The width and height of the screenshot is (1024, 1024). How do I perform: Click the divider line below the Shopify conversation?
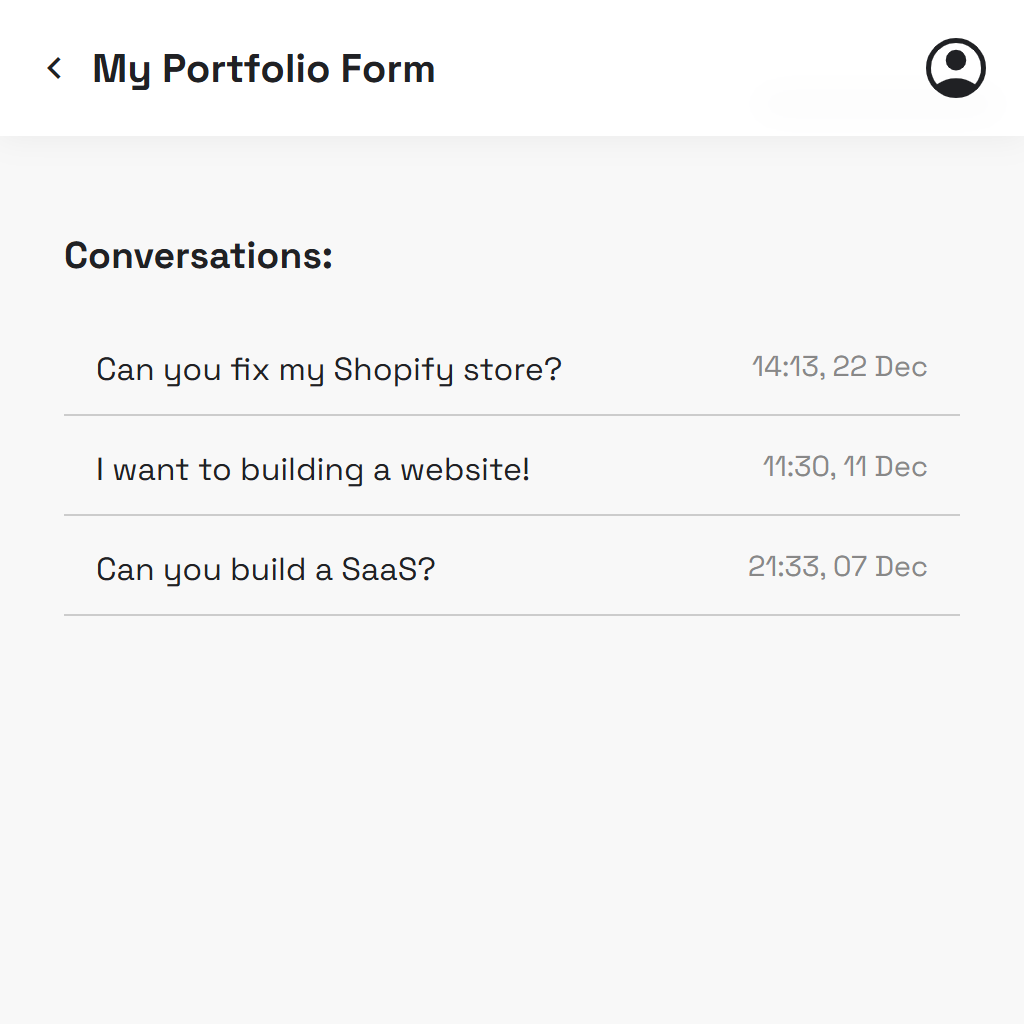click(x=511, y=415)
